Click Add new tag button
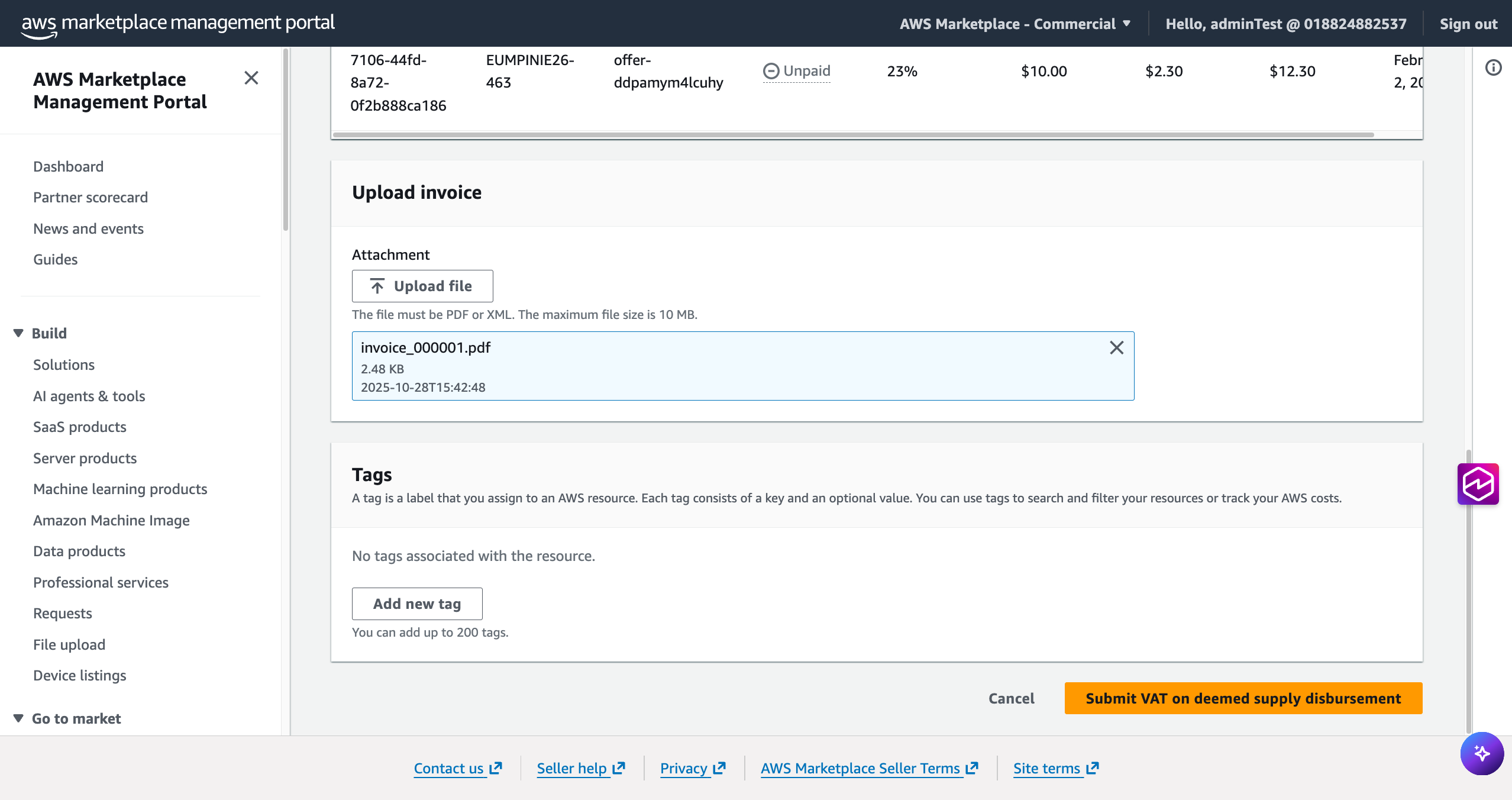Screen dimensions: 1512x800 point(417,604)
